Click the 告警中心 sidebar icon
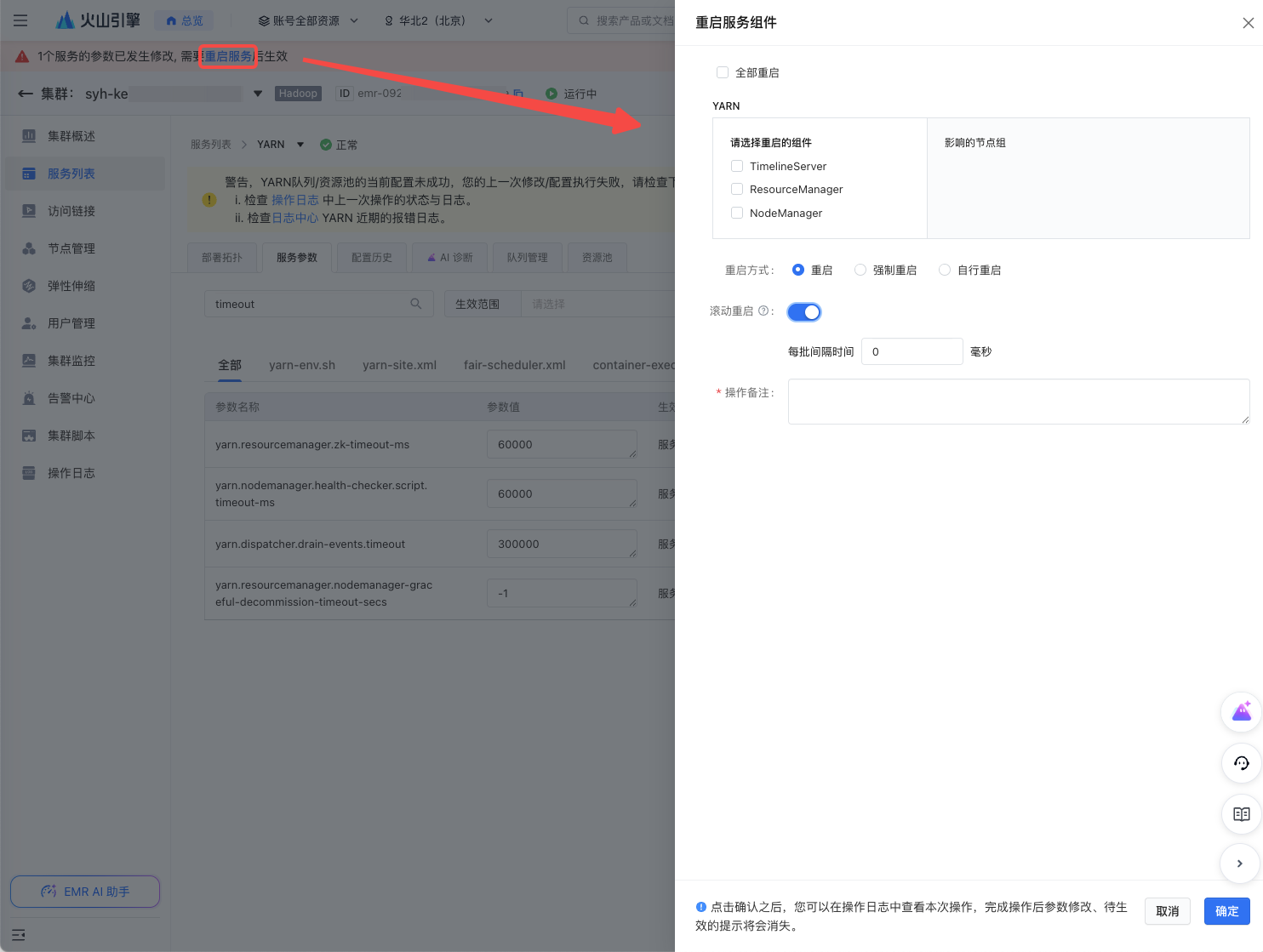1263x952 pixels. [29, 398]
